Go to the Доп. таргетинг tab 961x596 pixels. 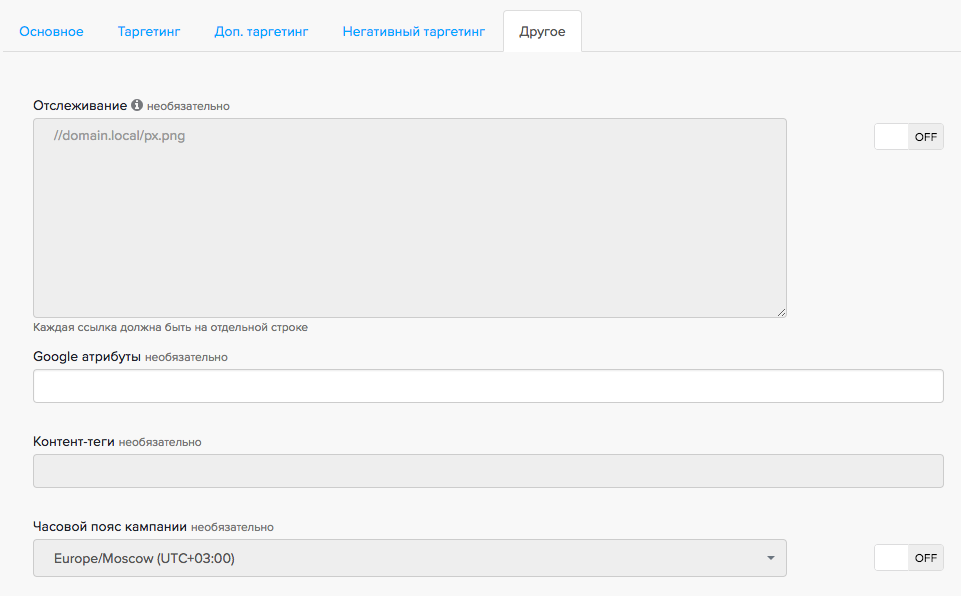point(261,31)
